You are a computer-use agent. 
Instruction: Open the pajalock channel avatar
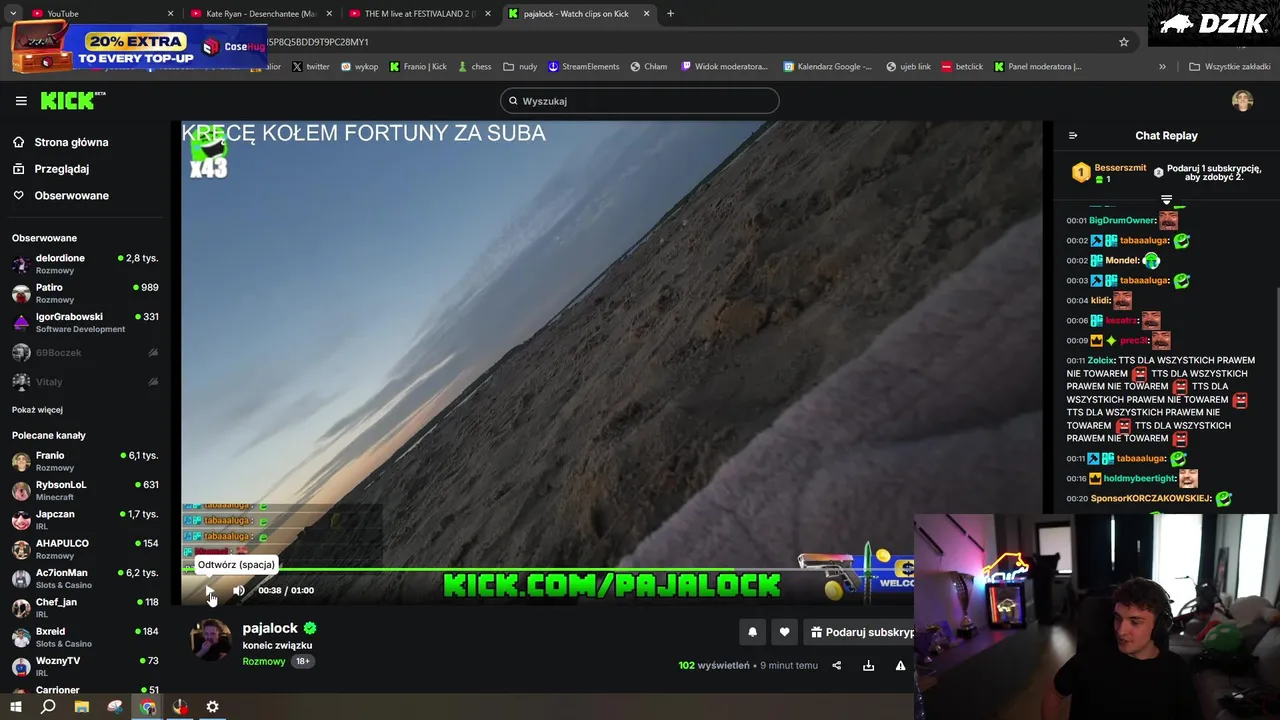pos(211,640)
